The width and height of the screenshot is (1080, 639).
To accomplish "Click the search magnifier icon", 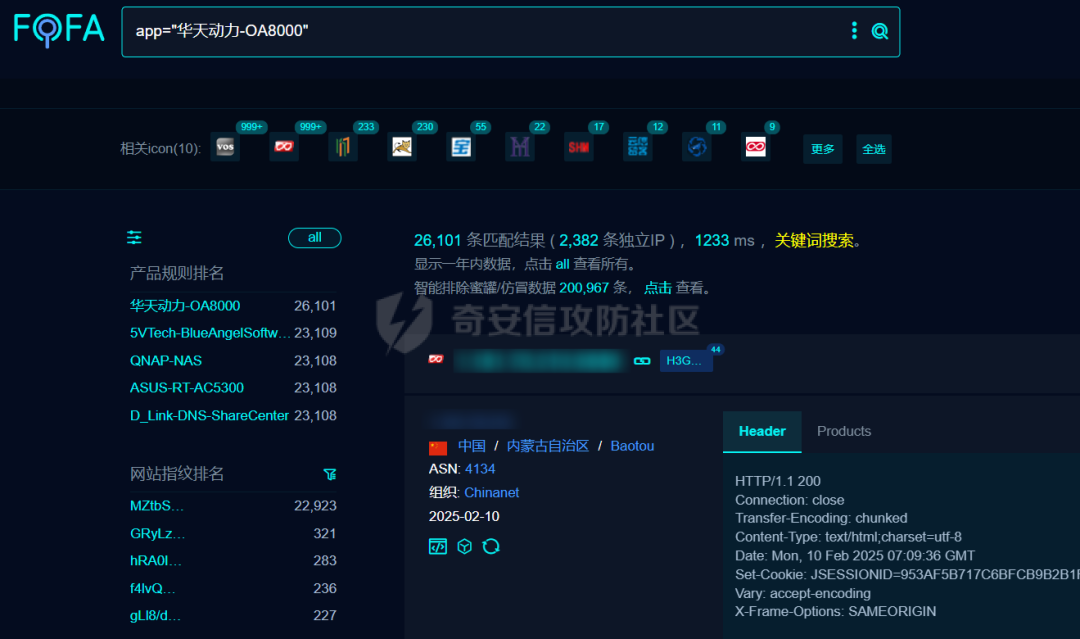I will click(880, 31).
